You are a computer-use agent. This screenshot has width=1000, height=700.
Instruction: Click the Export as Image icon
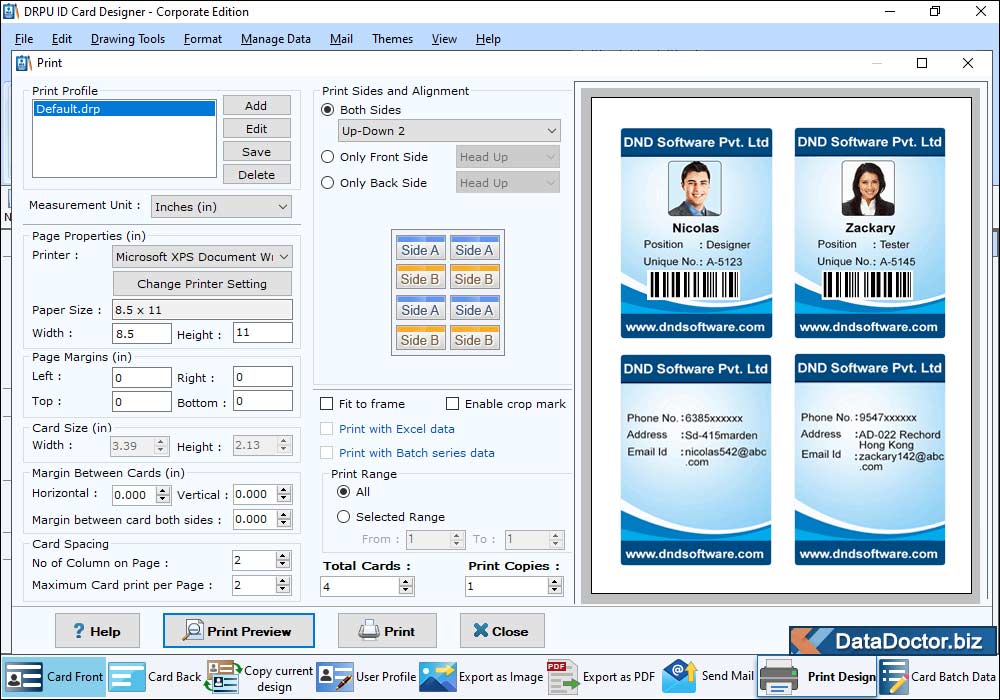pyautogui.click(x=438, y=676)
